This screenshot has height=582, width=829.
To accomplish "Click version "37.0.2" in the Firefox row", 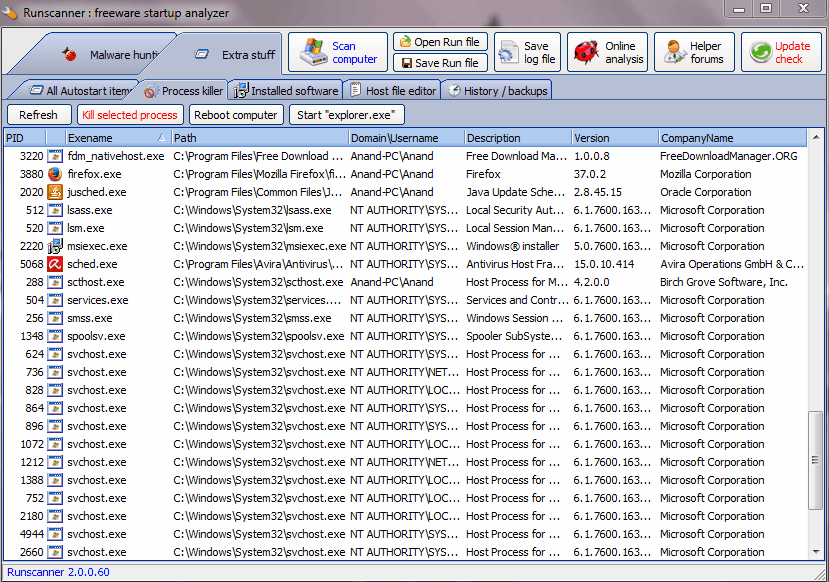I will pyautogui.click(x=592, y=174).
